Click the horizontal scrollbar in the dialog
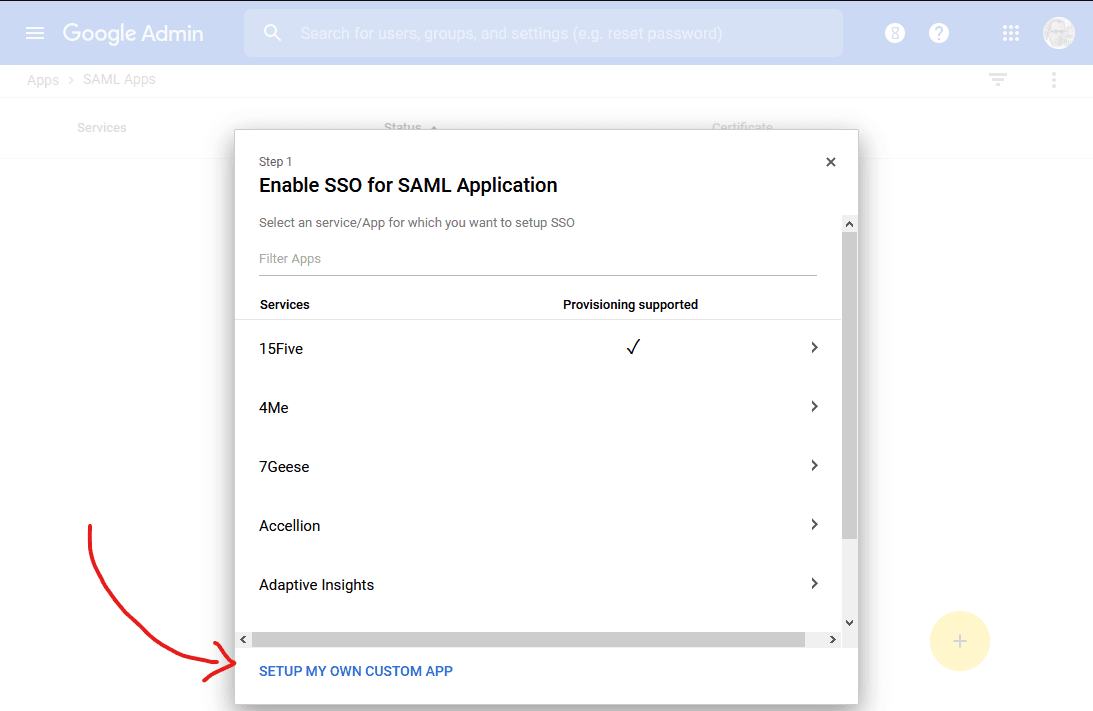 (x=528, y=639)
